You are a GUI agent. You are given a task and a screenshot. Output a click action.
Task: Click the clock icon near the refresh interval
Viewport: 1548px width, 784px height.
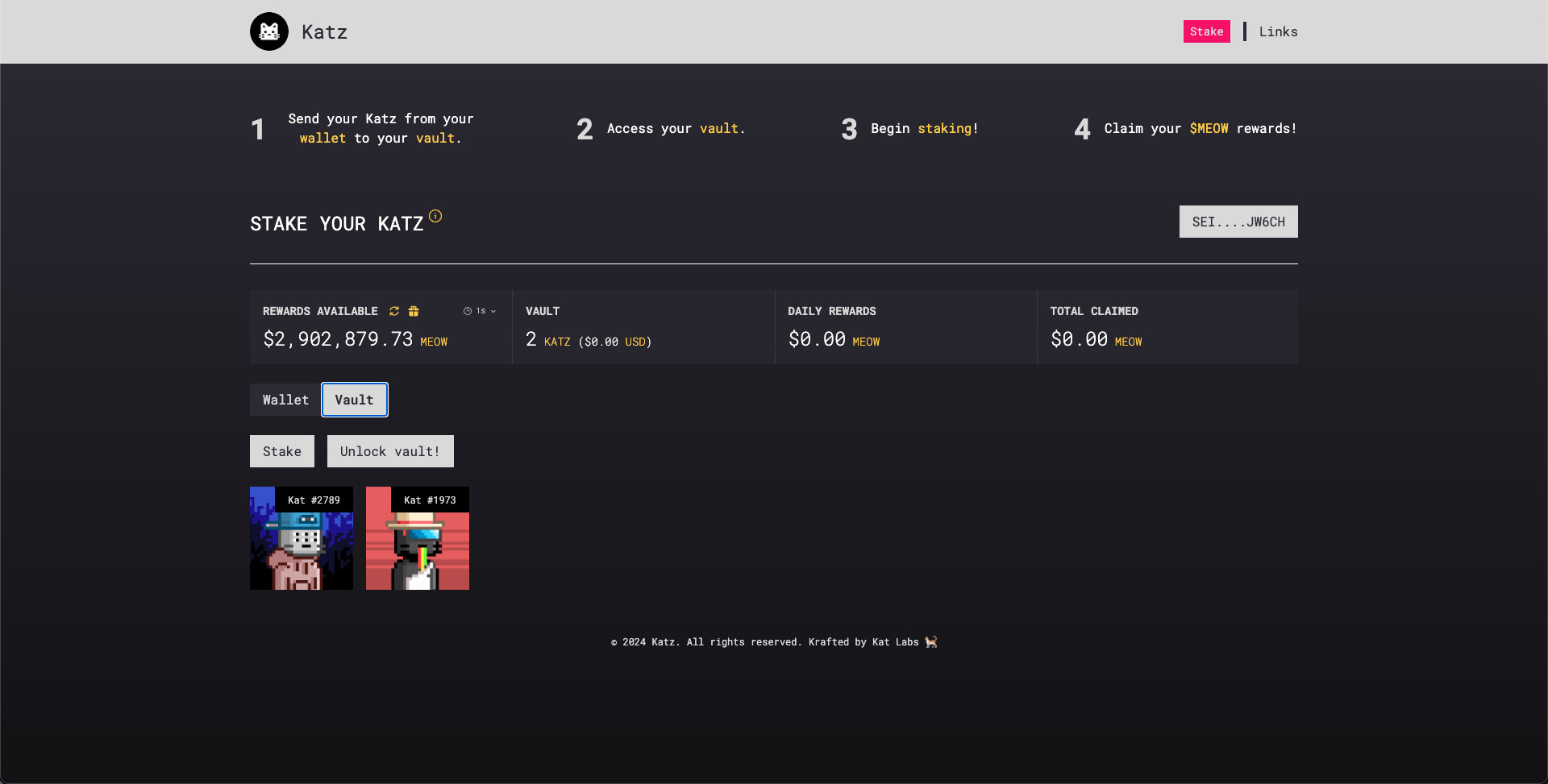tap(467, 310)
